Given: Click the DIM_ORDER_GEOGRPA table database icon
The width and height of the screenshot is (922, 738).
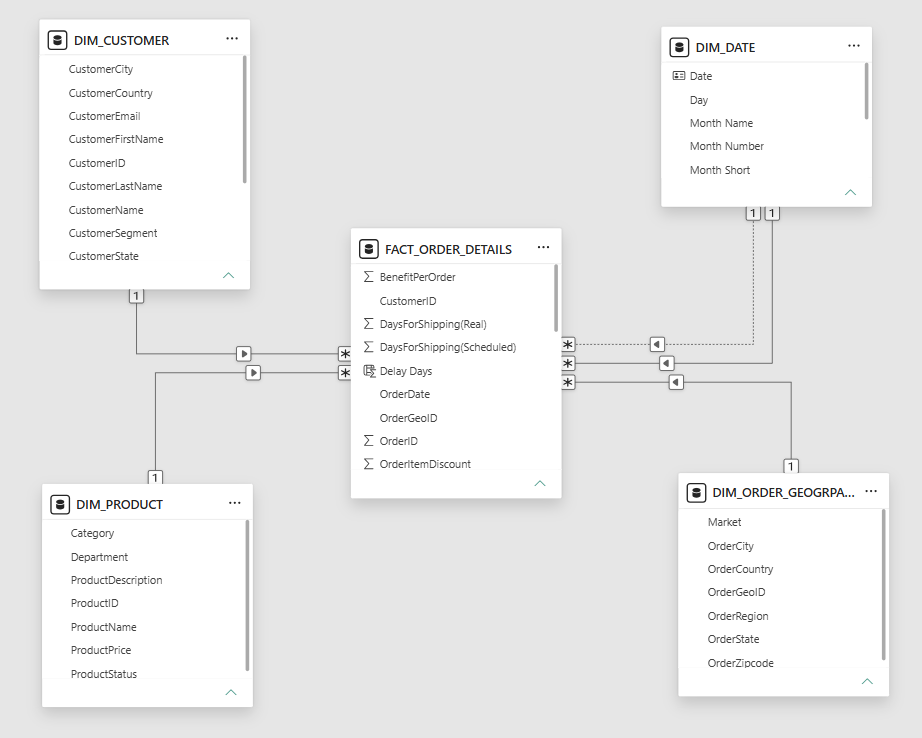Looking at the screenshot, I should (696, 492).
